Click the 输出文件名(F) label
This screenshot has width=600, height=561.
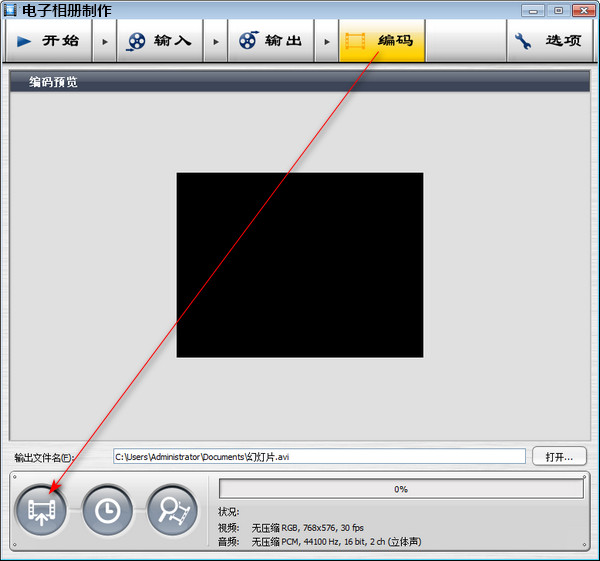(44, 457)
